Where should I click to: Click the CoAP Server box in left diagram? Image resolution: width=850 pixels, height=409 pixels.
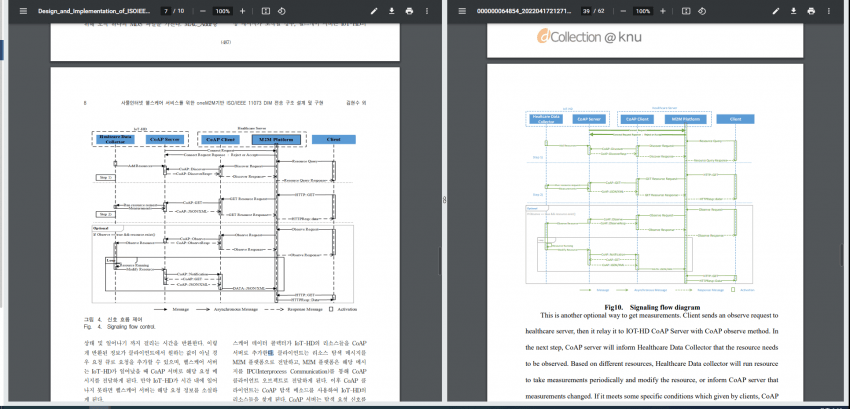coord(164,139)
